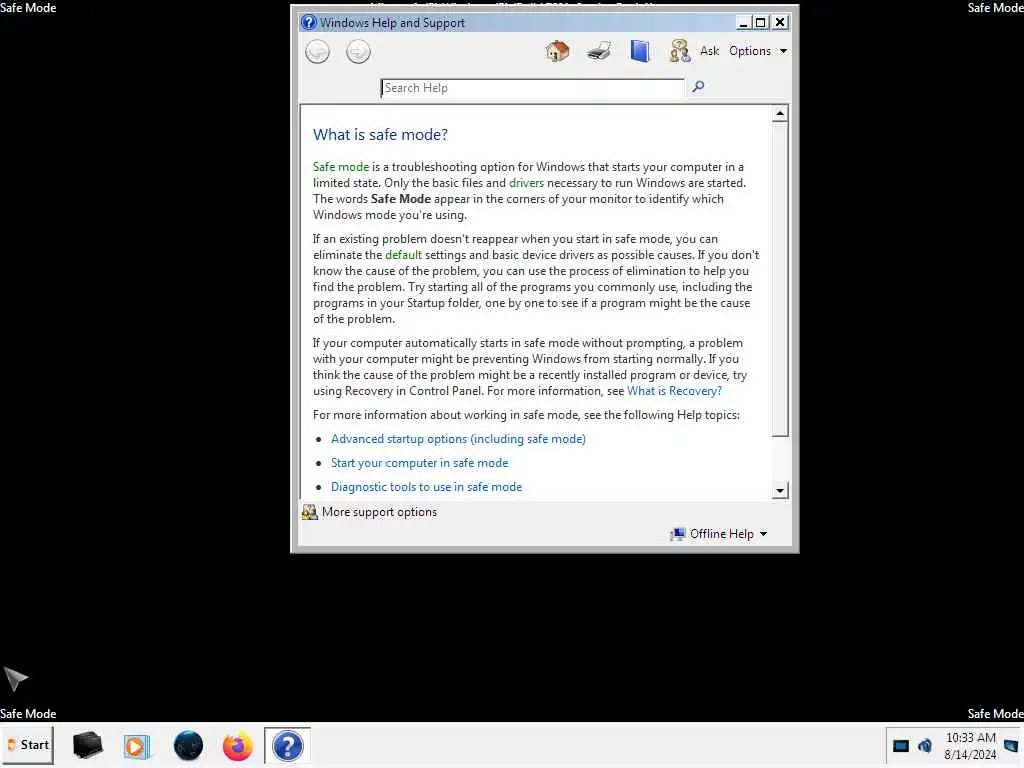
Task: Open More support options
Action: click(x=379, y=512)
